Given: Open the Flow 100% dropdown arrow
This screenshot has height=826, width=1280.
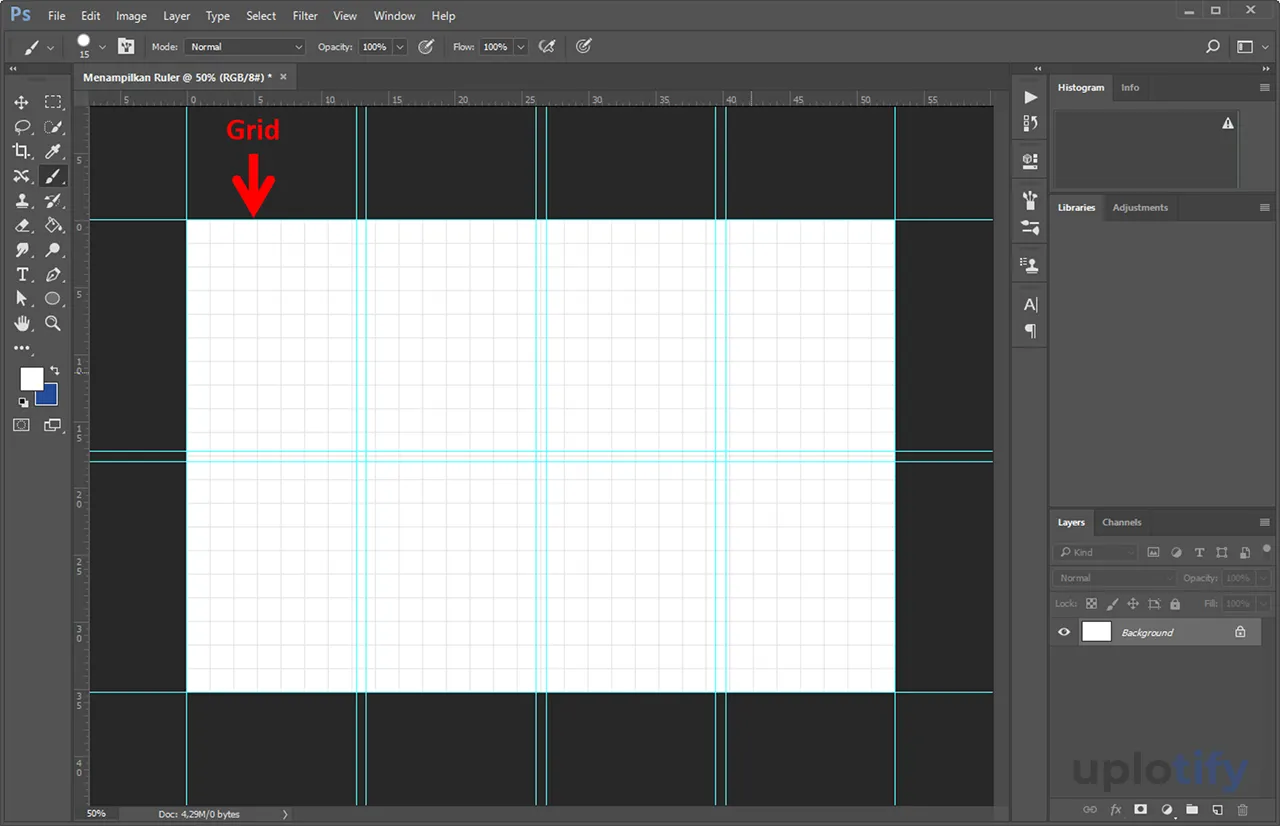Looking at the screenshot, I should point(521,47).
